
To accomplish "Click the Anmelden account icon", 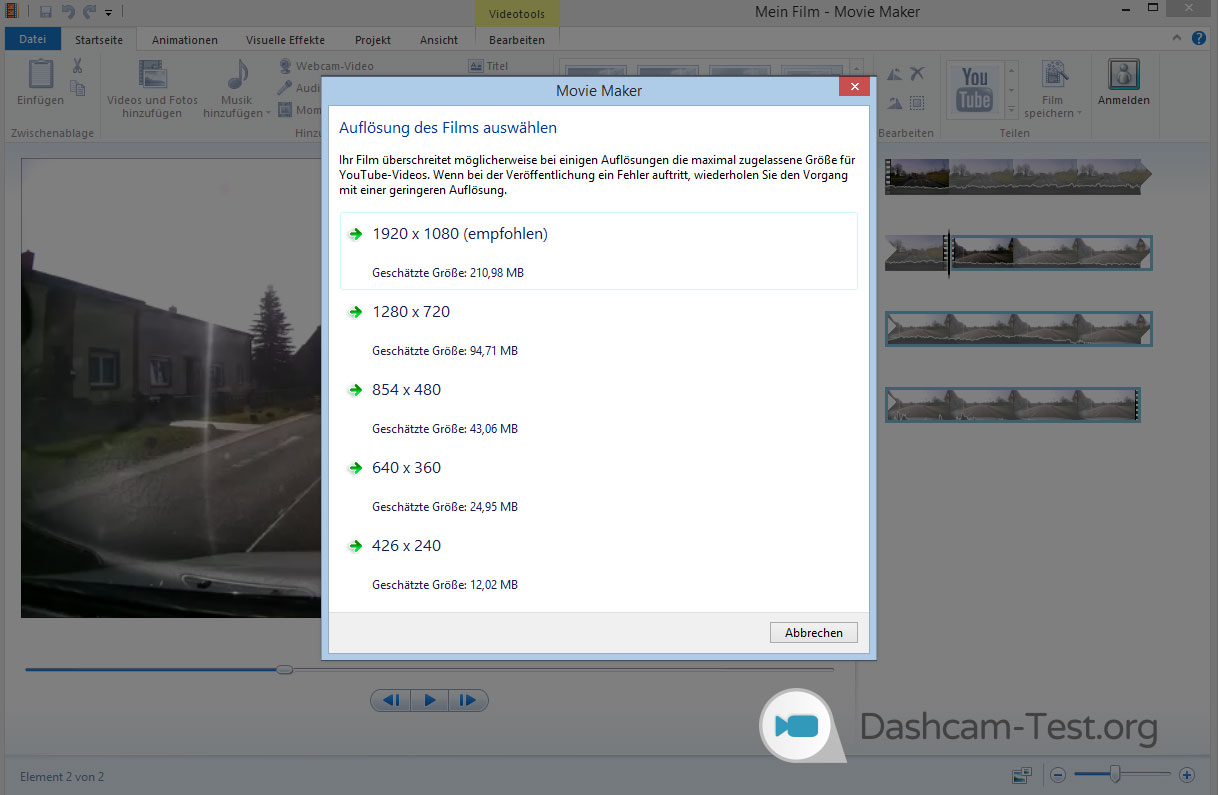I will (x=1124, y=75).
